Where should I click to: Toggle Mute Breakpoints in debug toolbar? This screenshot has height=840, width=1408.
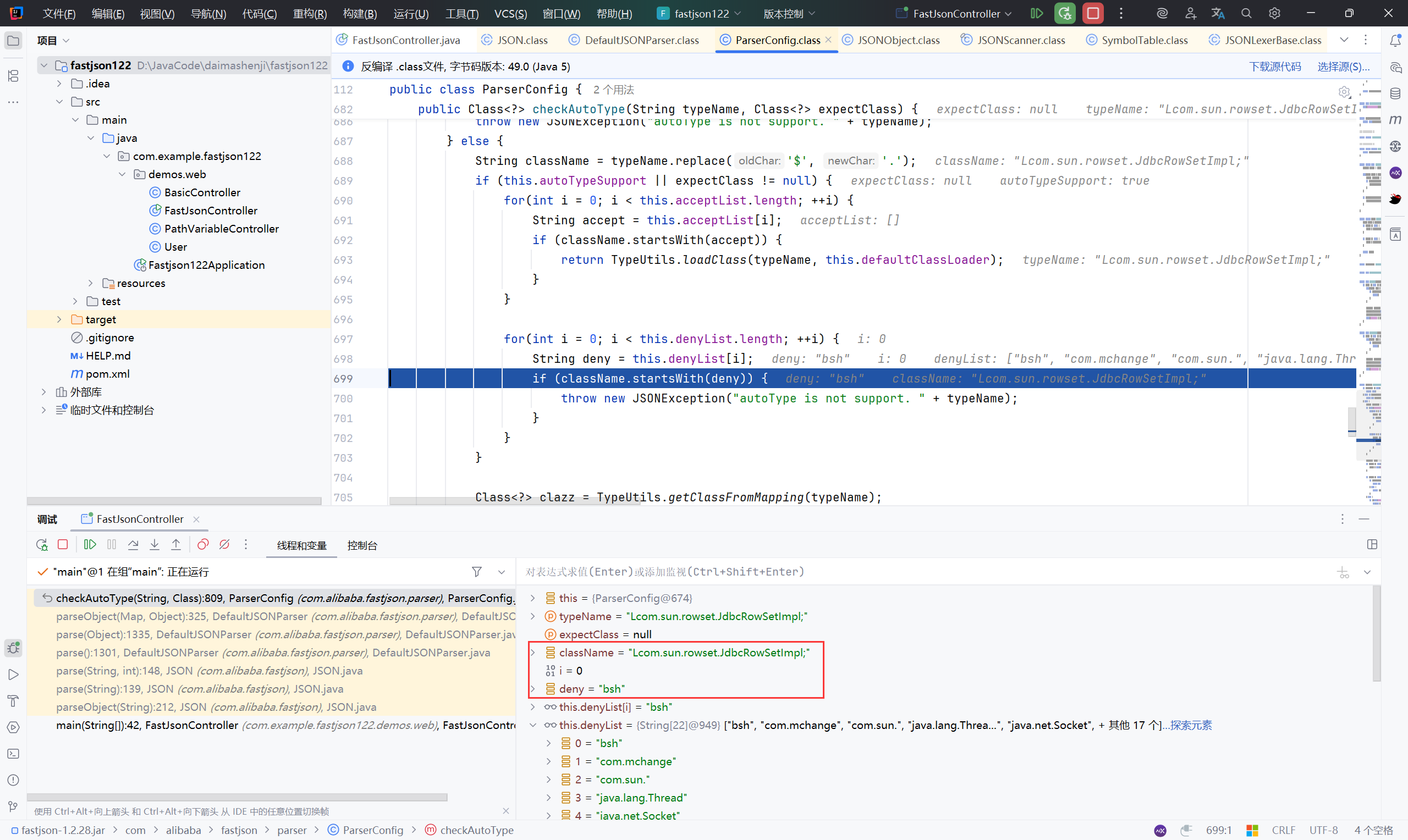click(x=224, y=545)
